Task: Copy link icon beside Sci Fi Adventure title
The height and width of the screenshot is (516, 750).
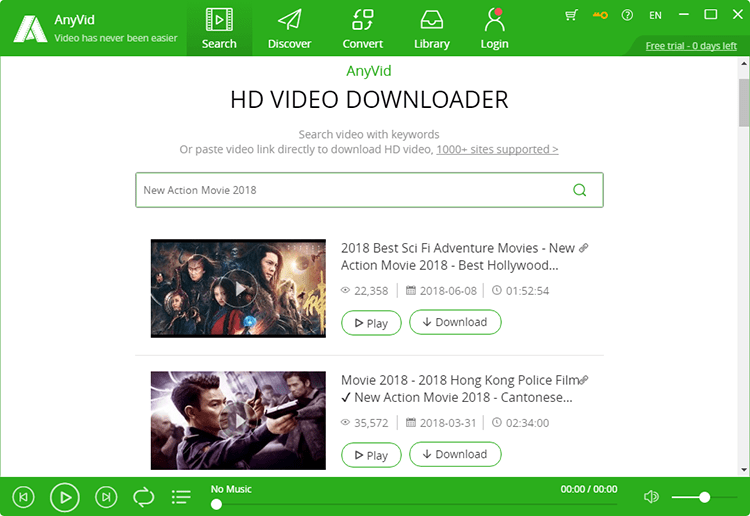Action: click(584, 248)
